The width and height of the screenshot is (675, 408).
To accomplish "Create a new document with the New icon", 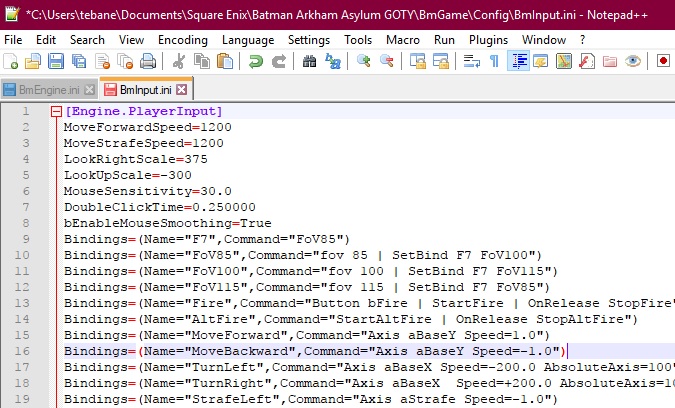I will click(x=10, y=61).
